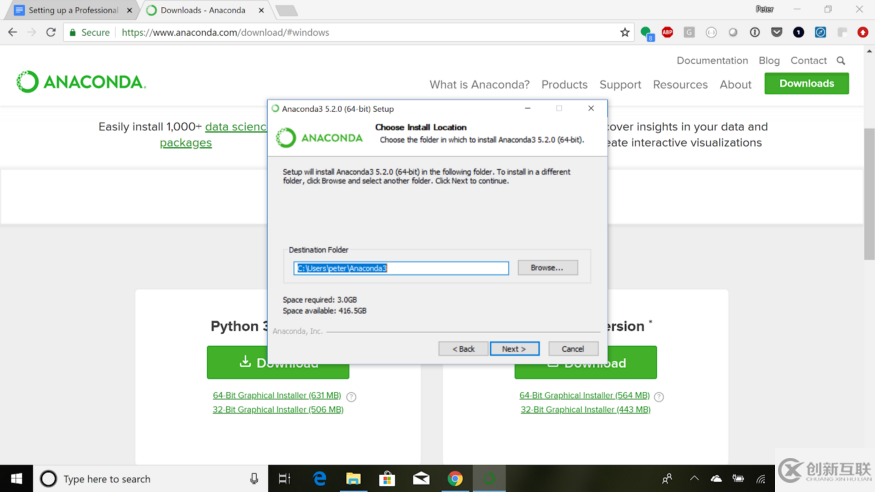Click the Chrome icon in the taskbar
The height and width of the screenshot is (492, 875).
coord(455,479)
